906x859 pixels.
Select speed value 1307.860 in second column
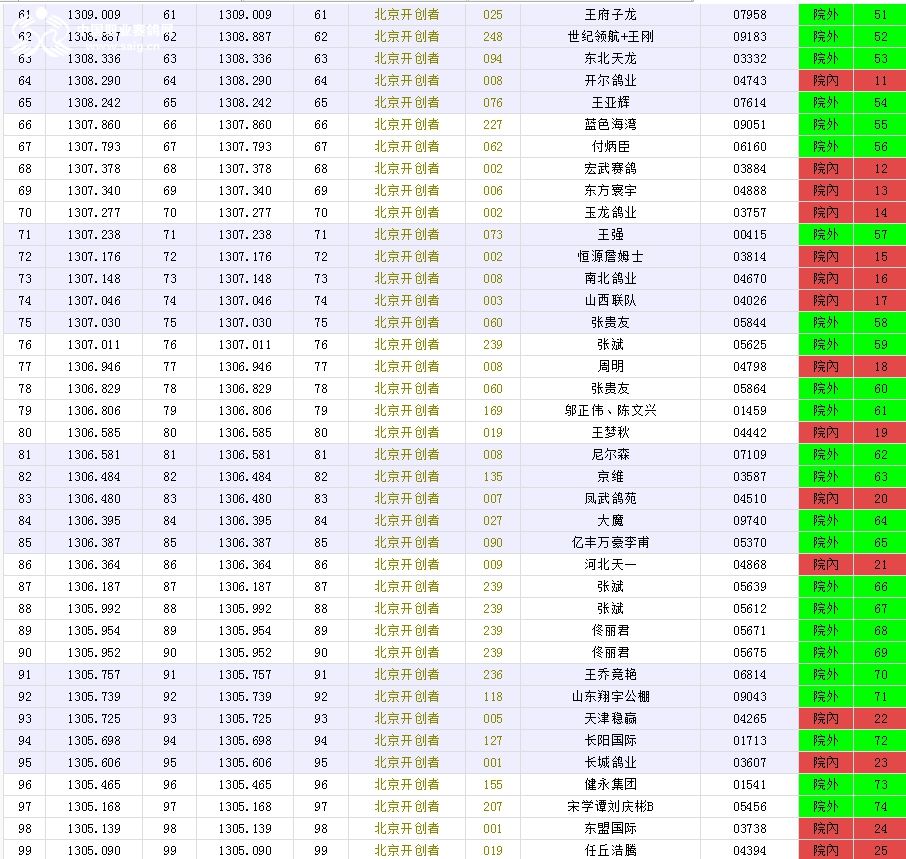(94, 125)
